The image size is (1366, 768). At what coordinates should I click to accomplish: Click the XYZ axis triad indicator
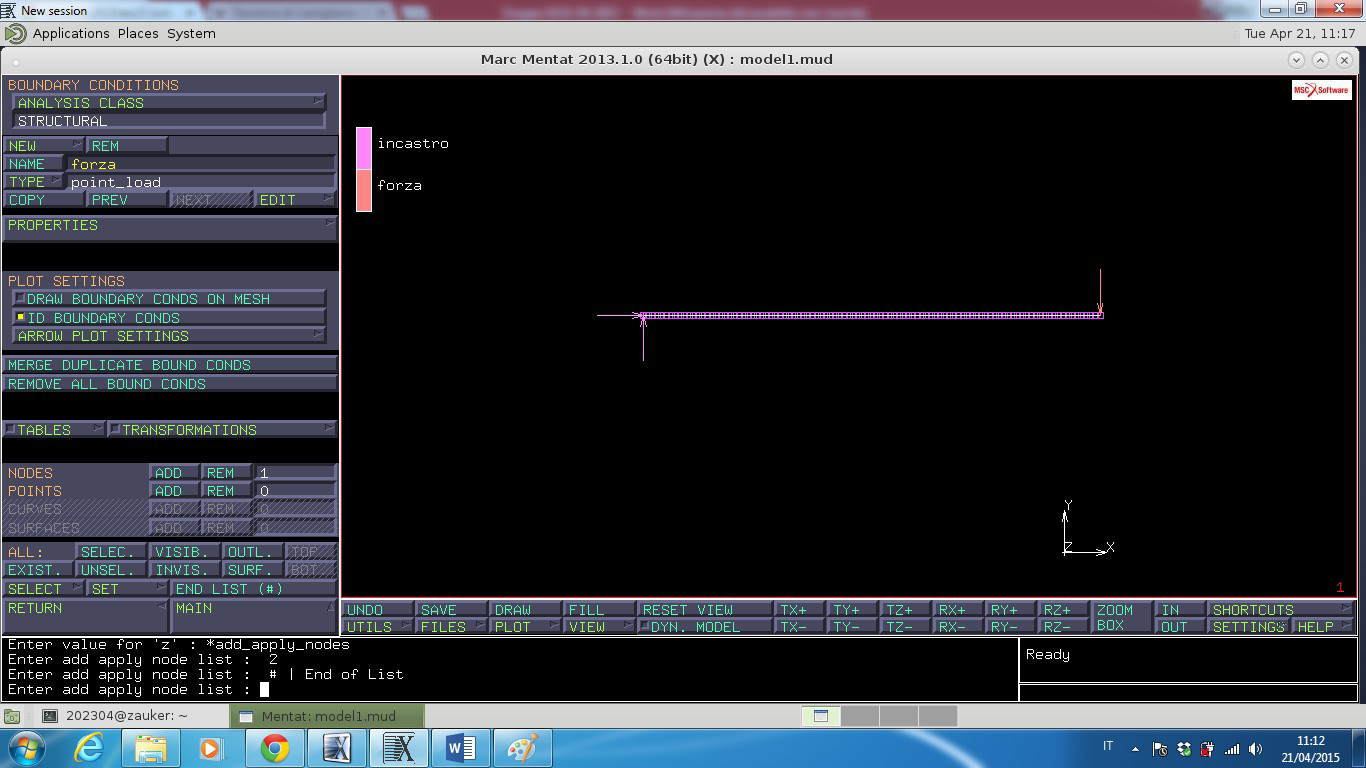[1087, 529]
